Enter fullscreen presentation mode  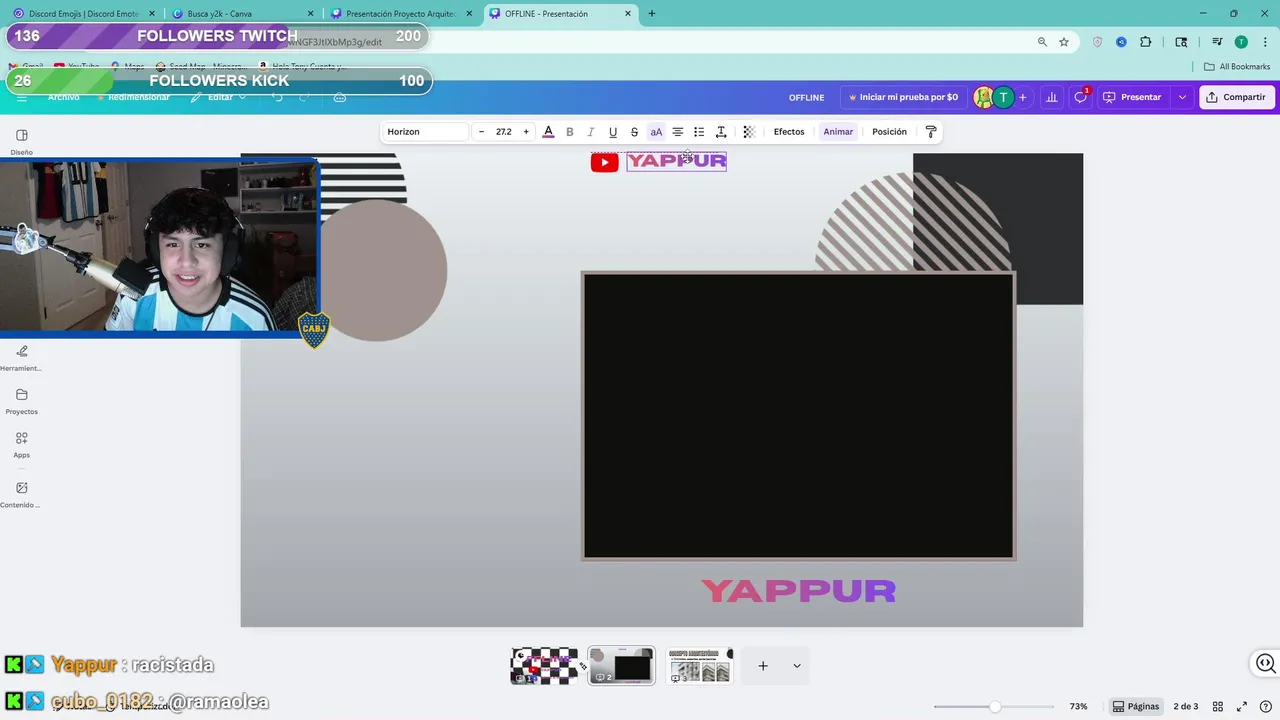tap(1242, 707)
